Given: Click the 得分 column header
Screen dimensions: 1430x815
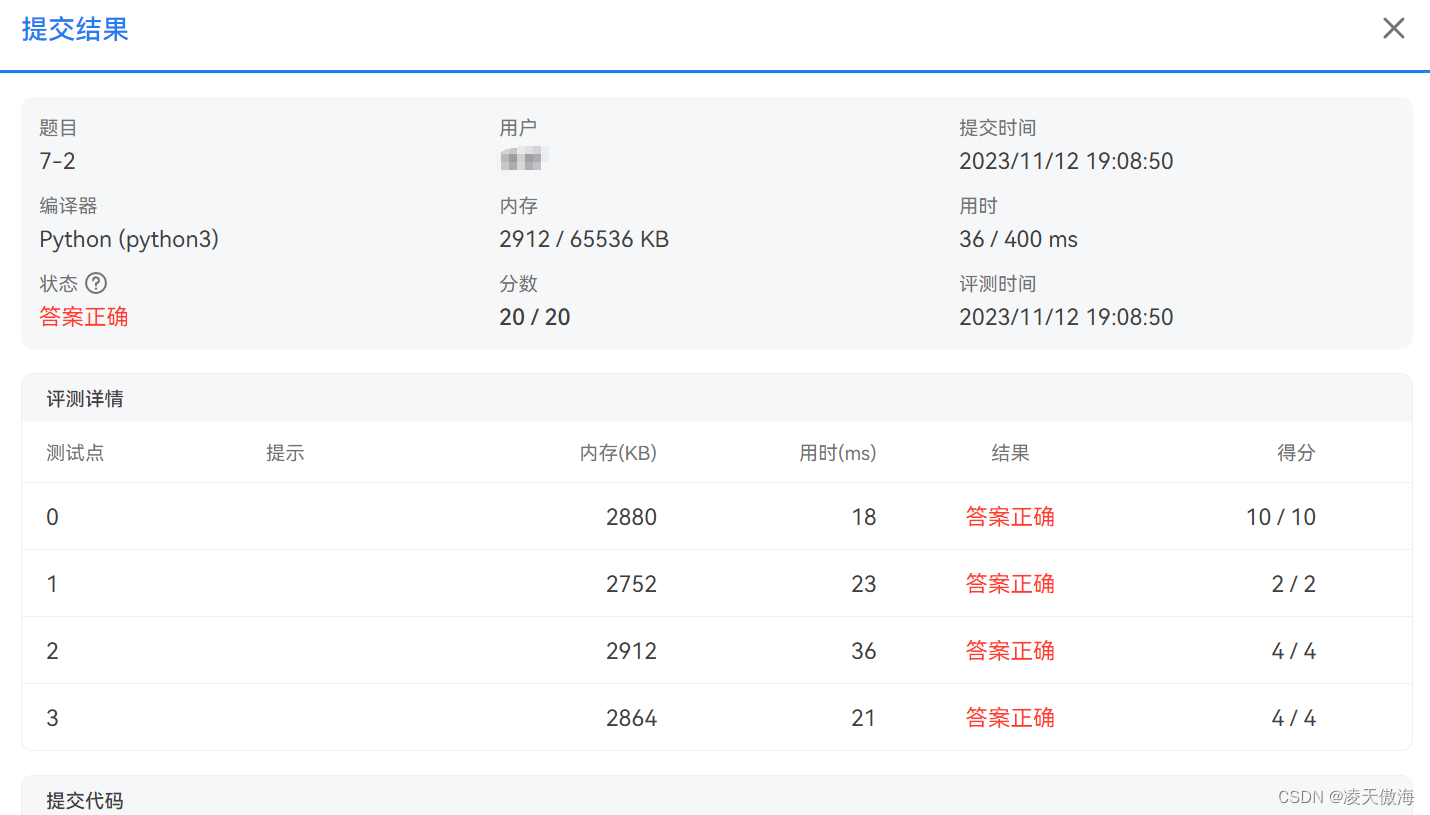Looking at the screenshot, I should 1296,453.
